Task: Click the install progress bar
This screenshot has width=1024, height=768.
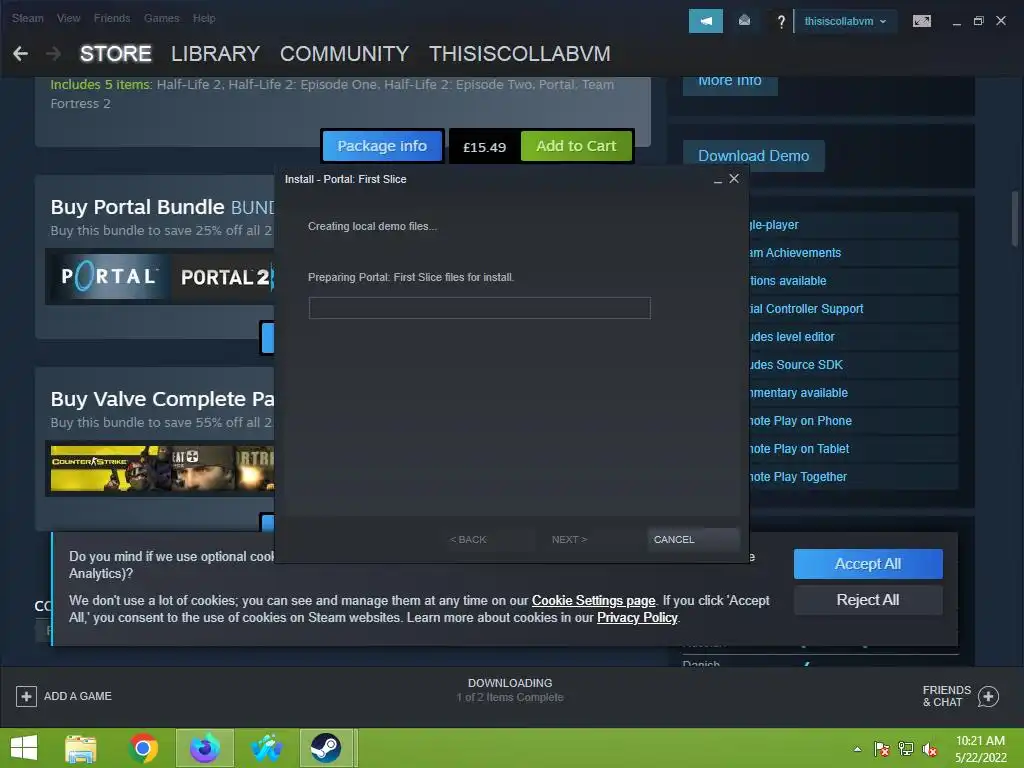Action: pos(479,308)
